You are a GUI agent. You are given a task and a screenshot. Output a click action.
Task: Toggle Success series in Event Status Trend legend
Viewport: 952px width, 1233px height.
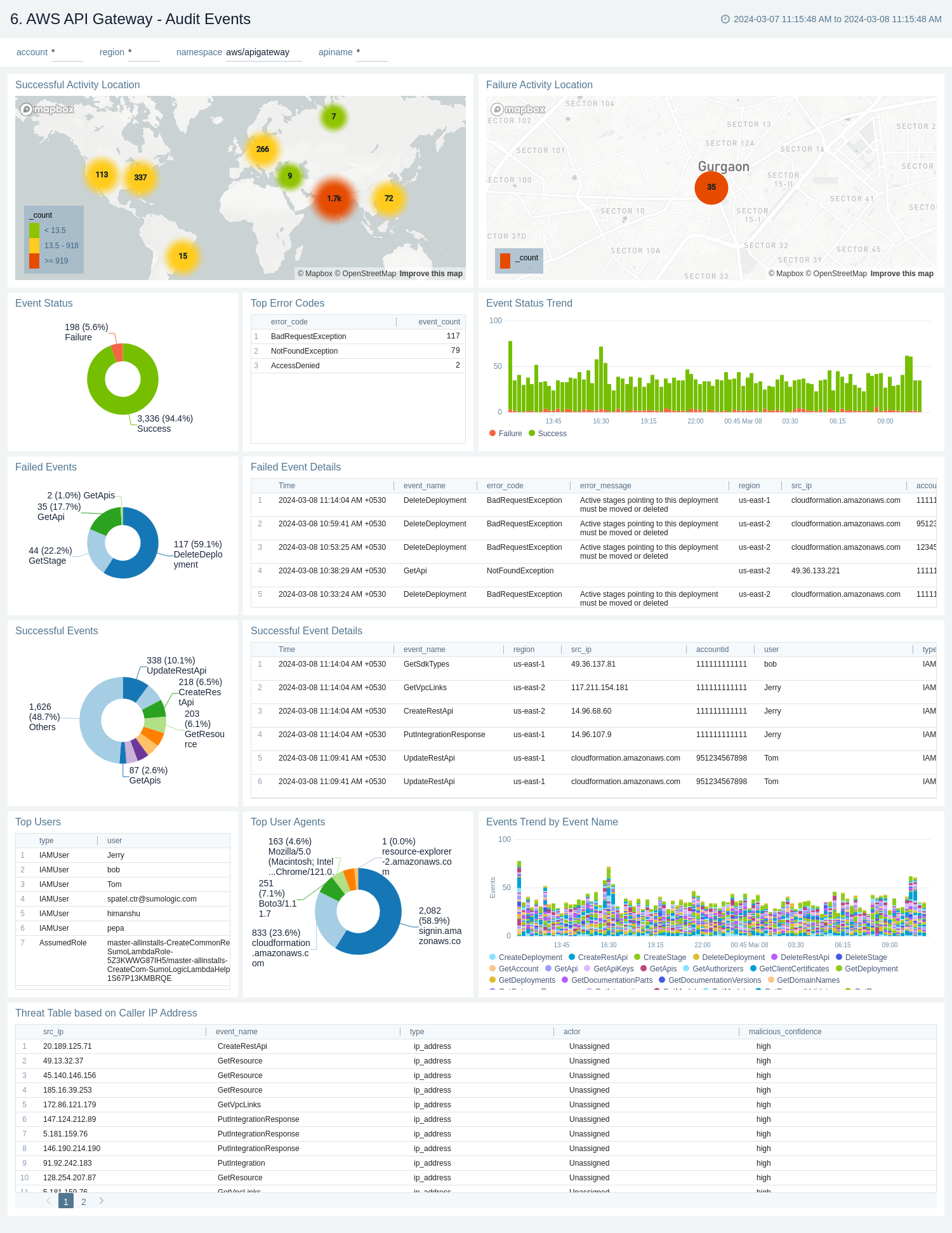pos(548,434)
